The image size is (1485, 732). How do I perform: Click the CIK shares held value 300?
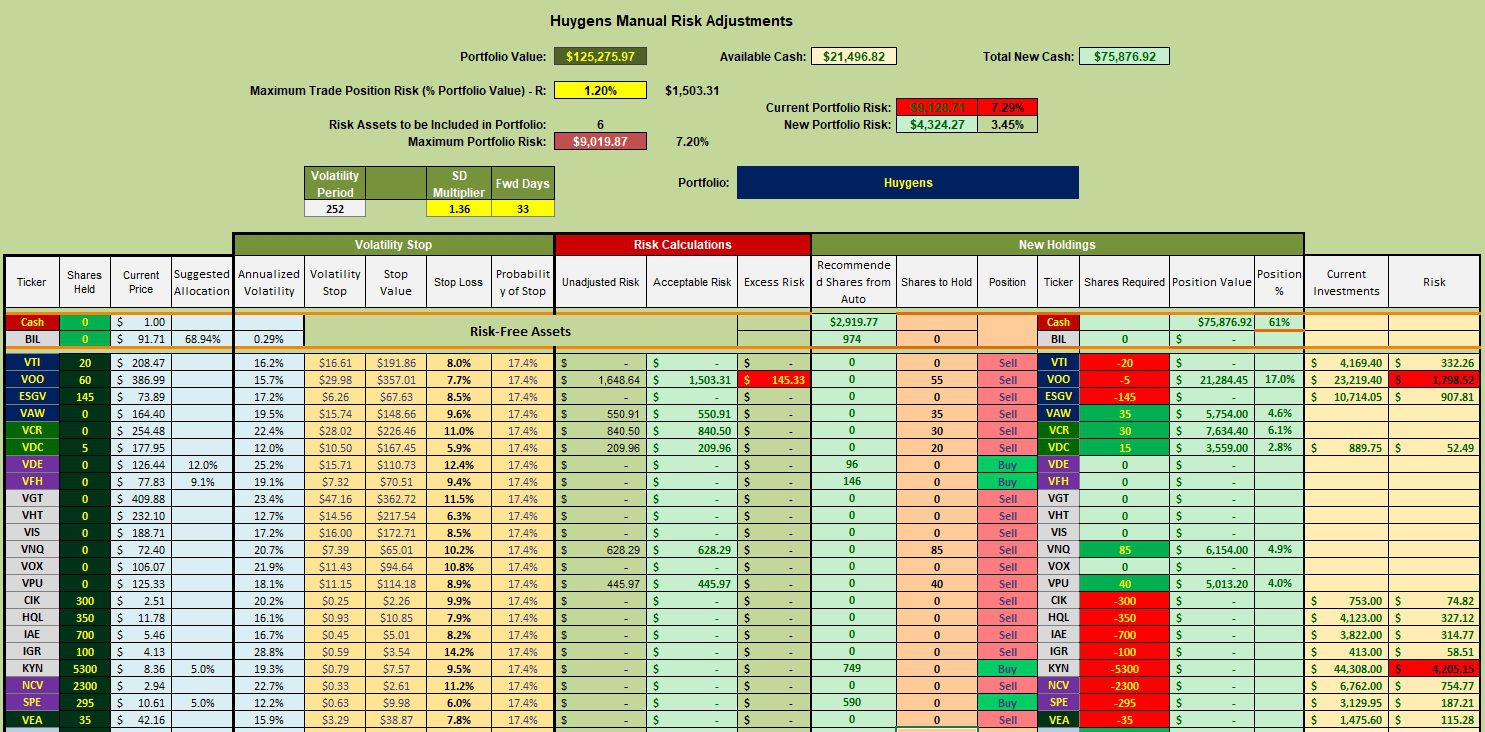(84, 601)
